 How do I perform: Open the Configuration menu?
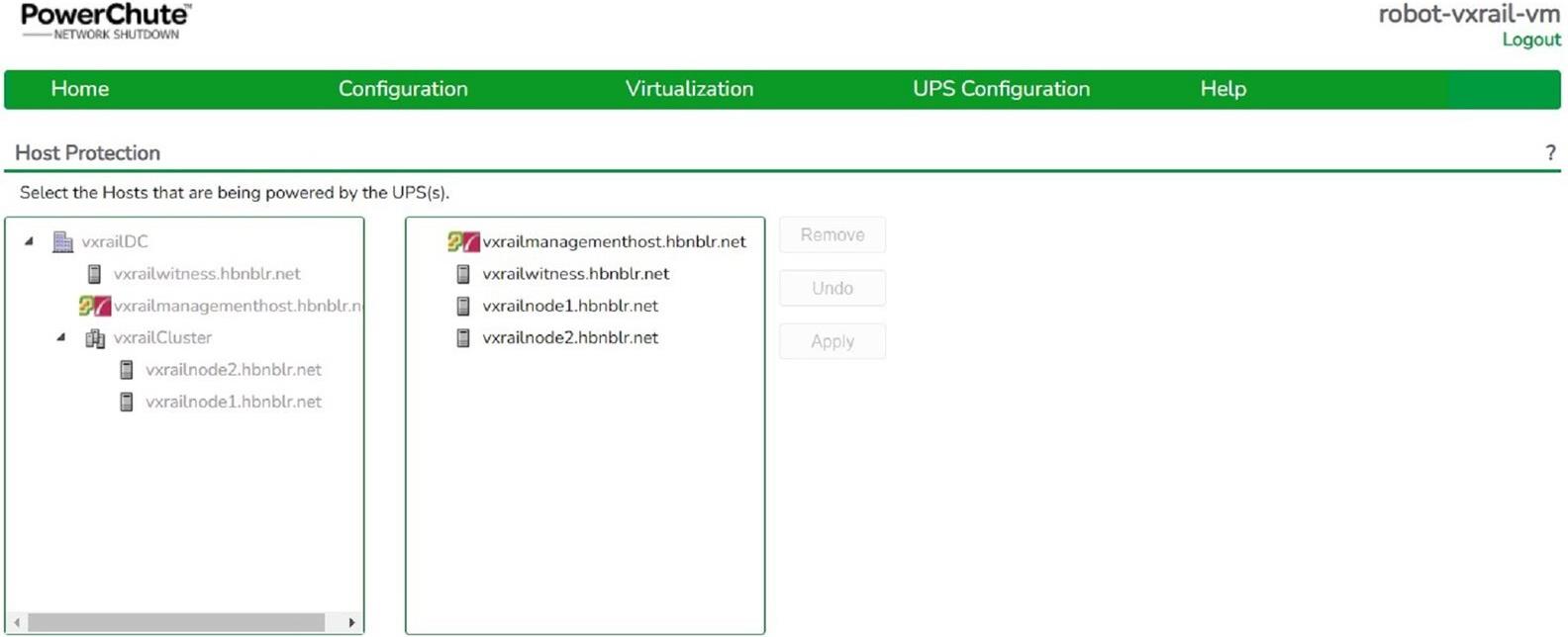click(x=403, y=89)
